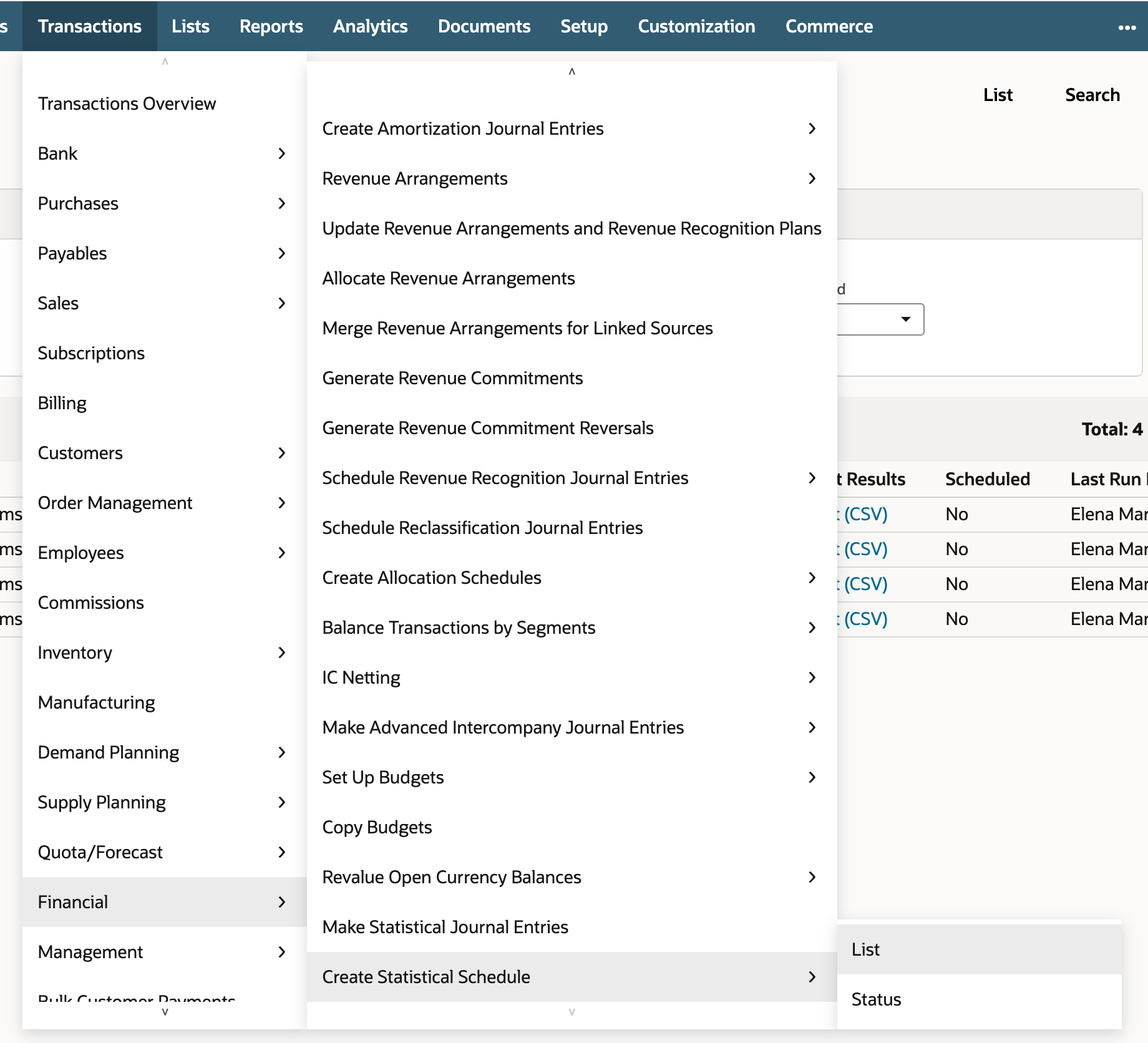
Task: Select the Subscriptions menu item
Action: (x=165, y=353)
